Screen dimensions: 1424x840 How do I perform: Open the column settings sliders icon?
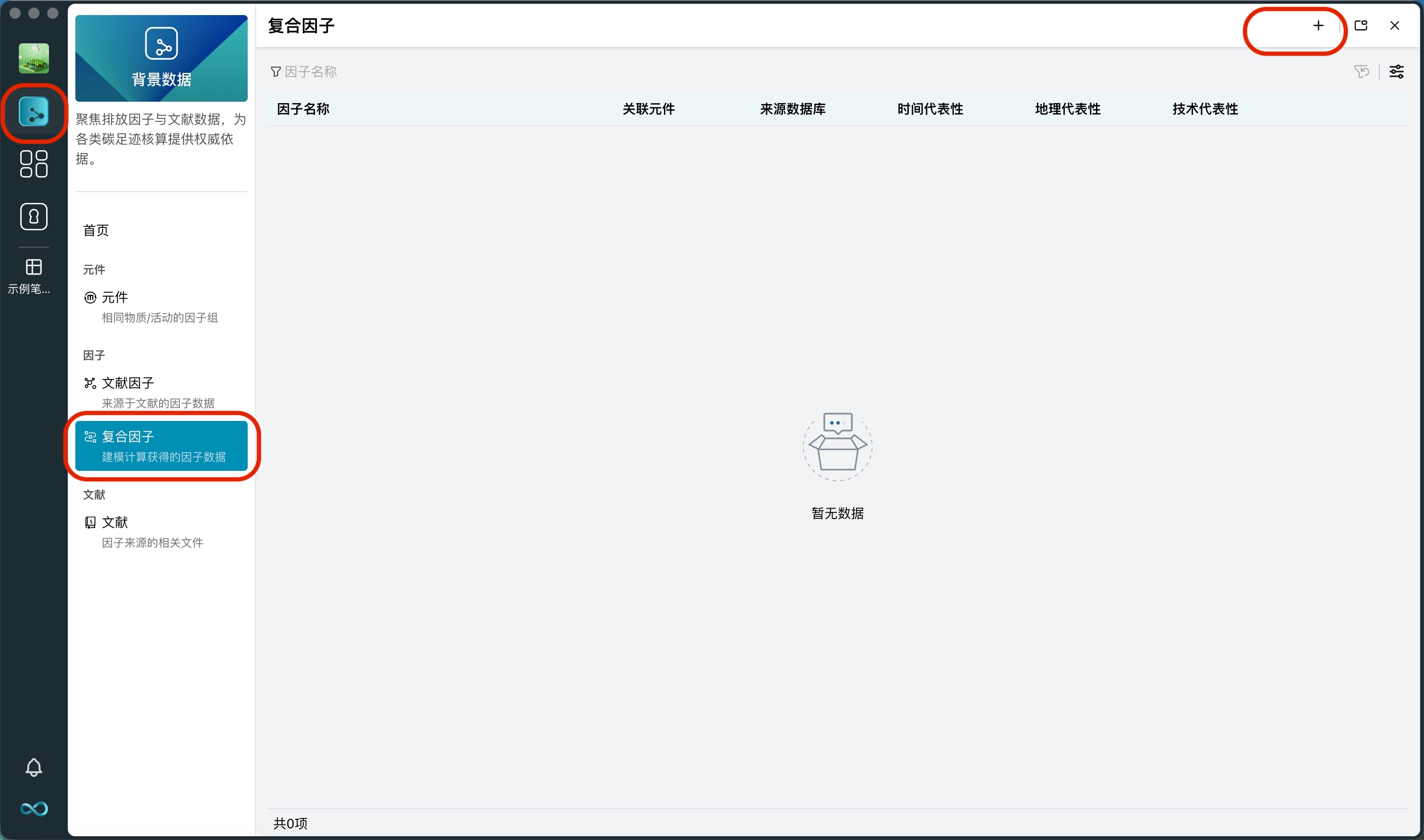[x=1397, y=71]
